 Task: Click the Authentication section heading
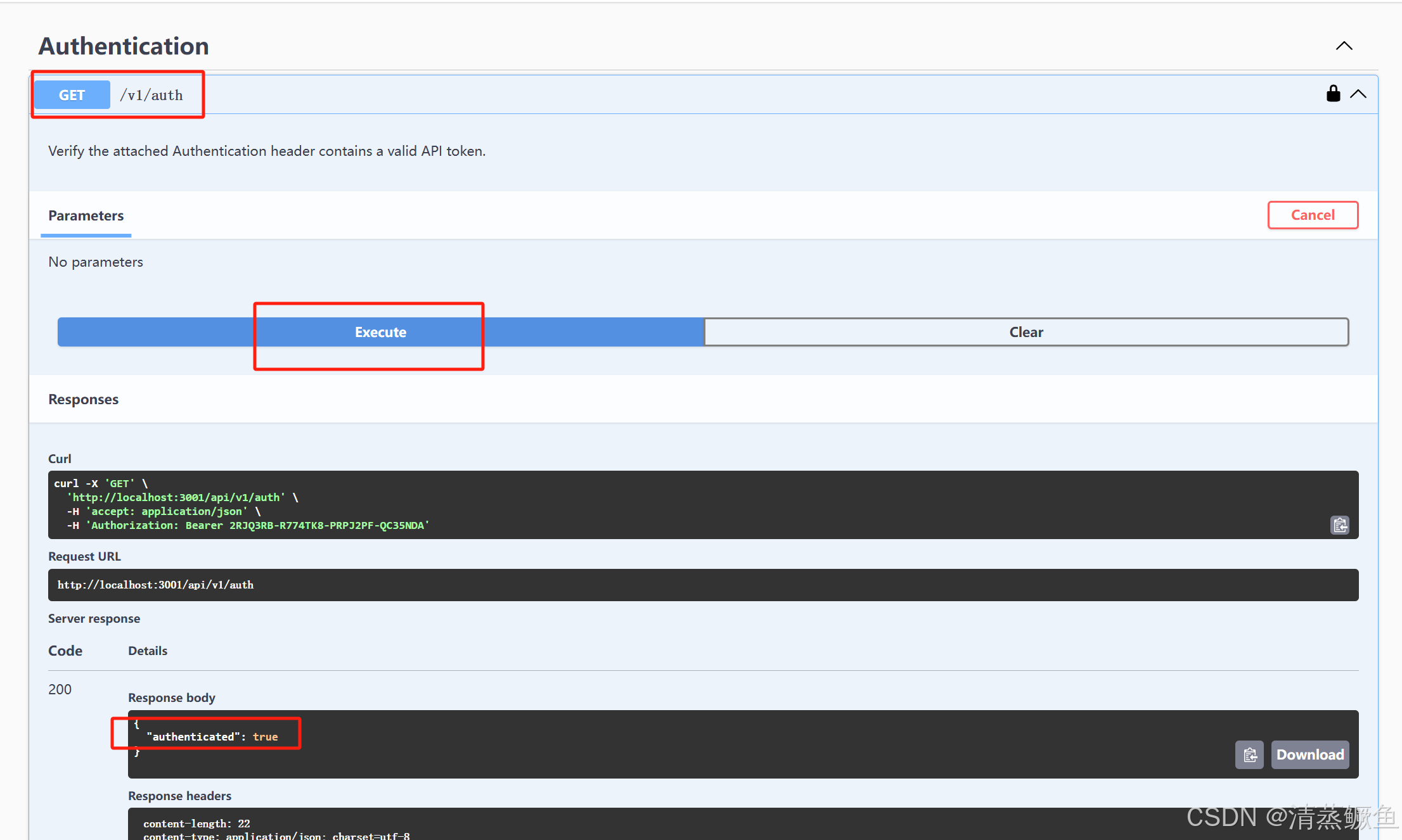click(124, 46)
